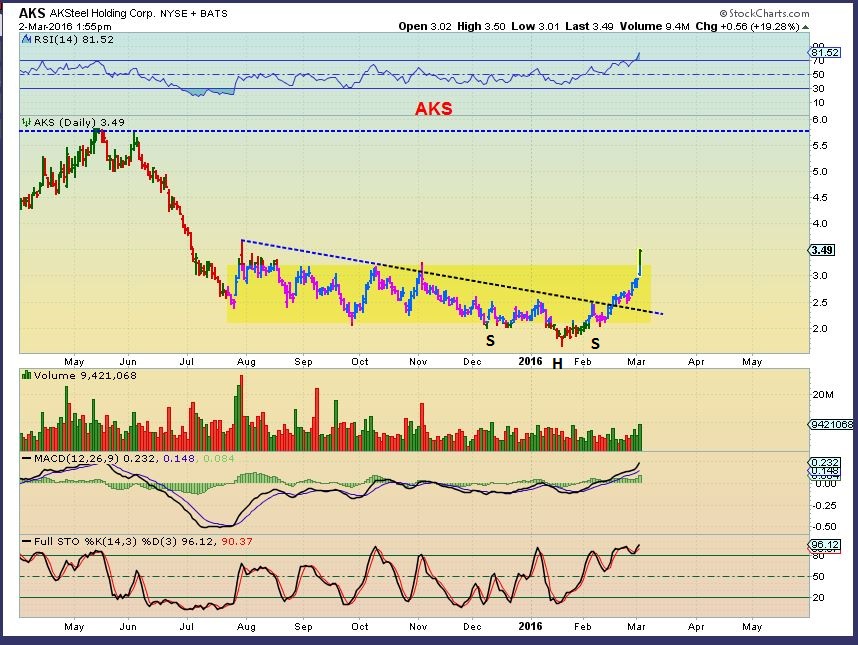Click the High 3.50 quote value
The width and height of the screenshot is (858, 645).
[x=481, y=26]
